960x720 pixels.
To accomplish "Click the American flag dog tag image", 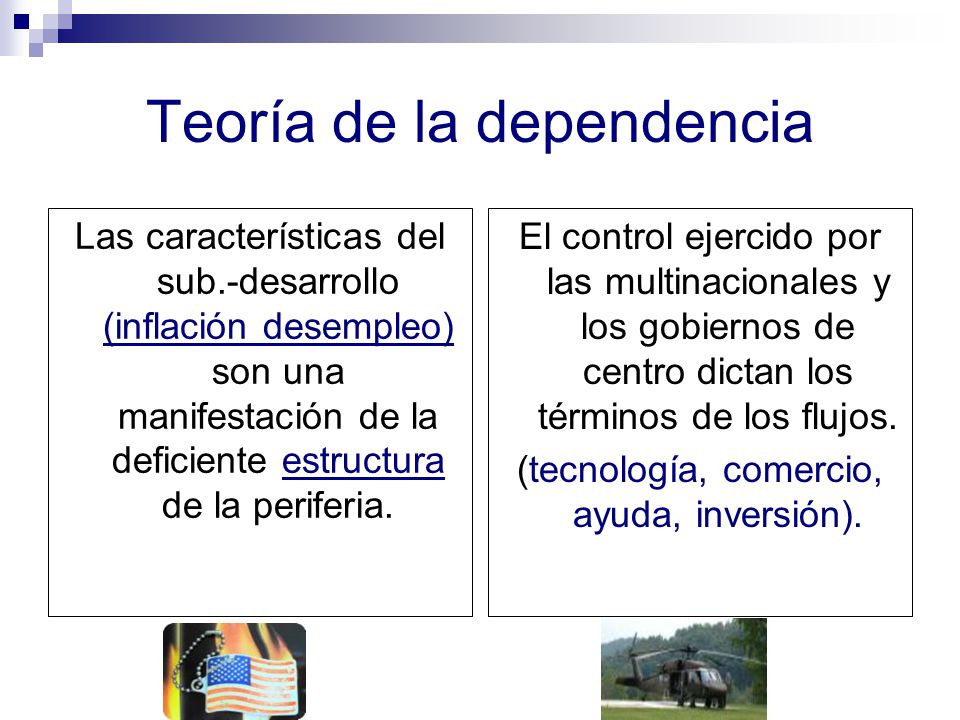I will click(234, 671).
